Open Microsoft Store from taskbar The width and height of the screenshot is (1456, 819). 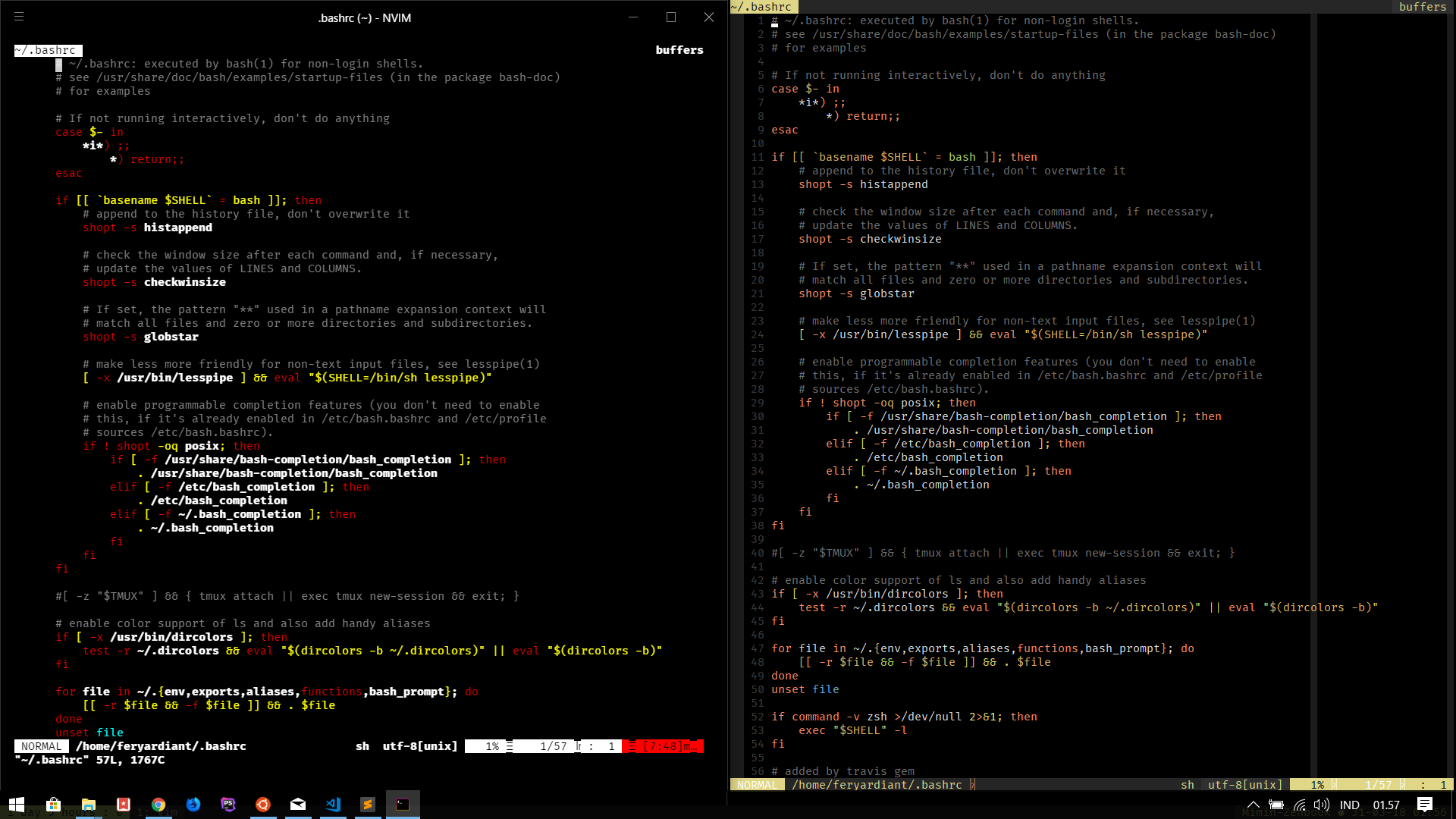[x=53, y=805]
